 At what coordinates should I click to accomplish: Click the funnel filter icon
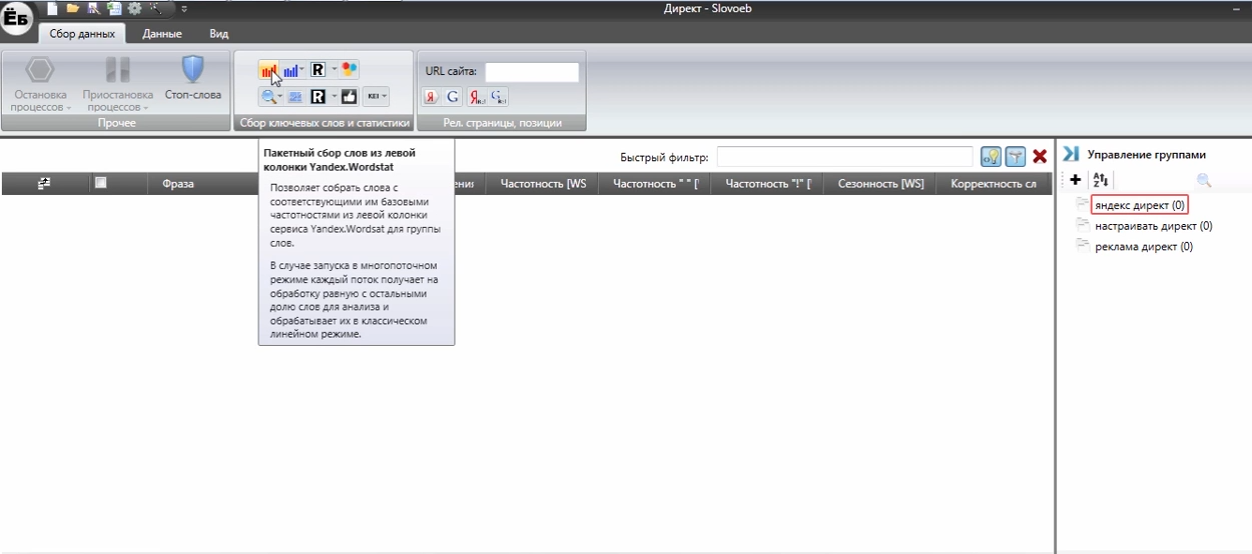click(1016, 156)
